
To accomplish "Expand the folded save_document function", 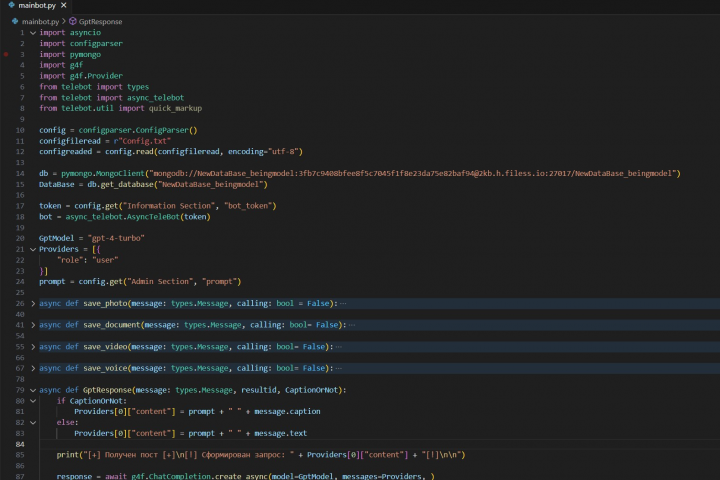I will (33, 325).
